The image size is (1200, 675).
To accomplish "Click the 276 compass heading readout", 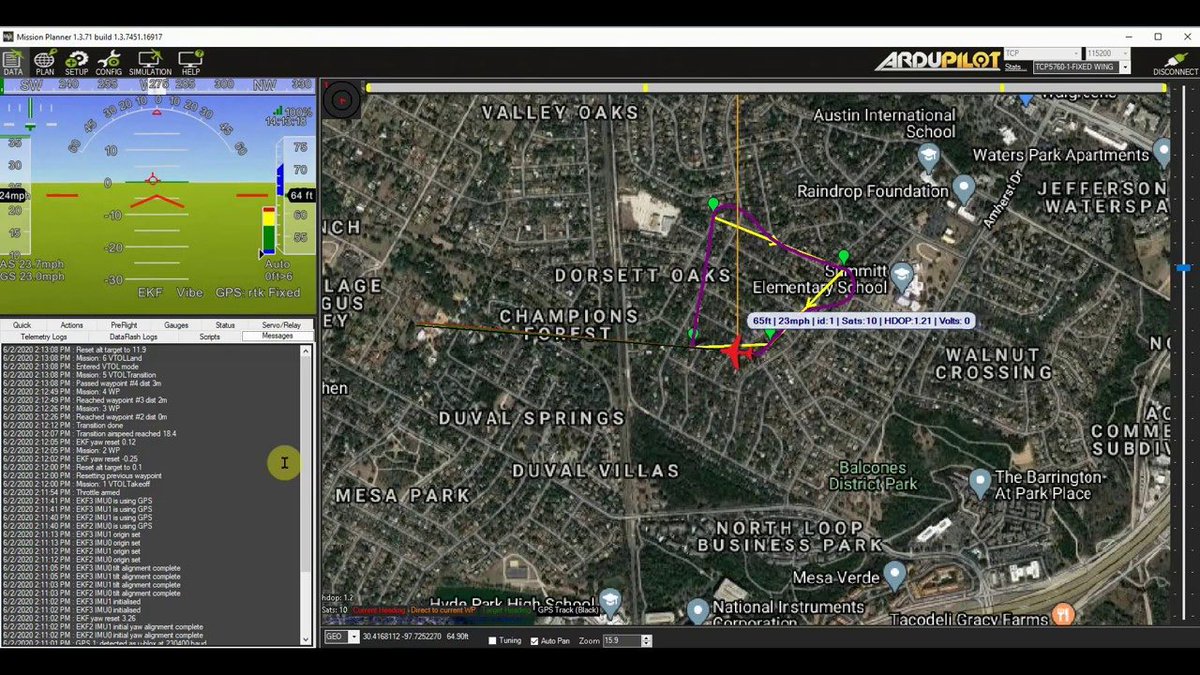I will tap(157, 86).
